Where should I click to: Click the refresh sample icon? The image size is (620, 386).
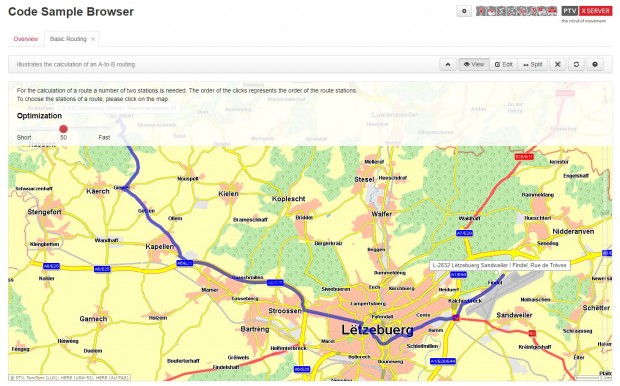tap(577, 64)
